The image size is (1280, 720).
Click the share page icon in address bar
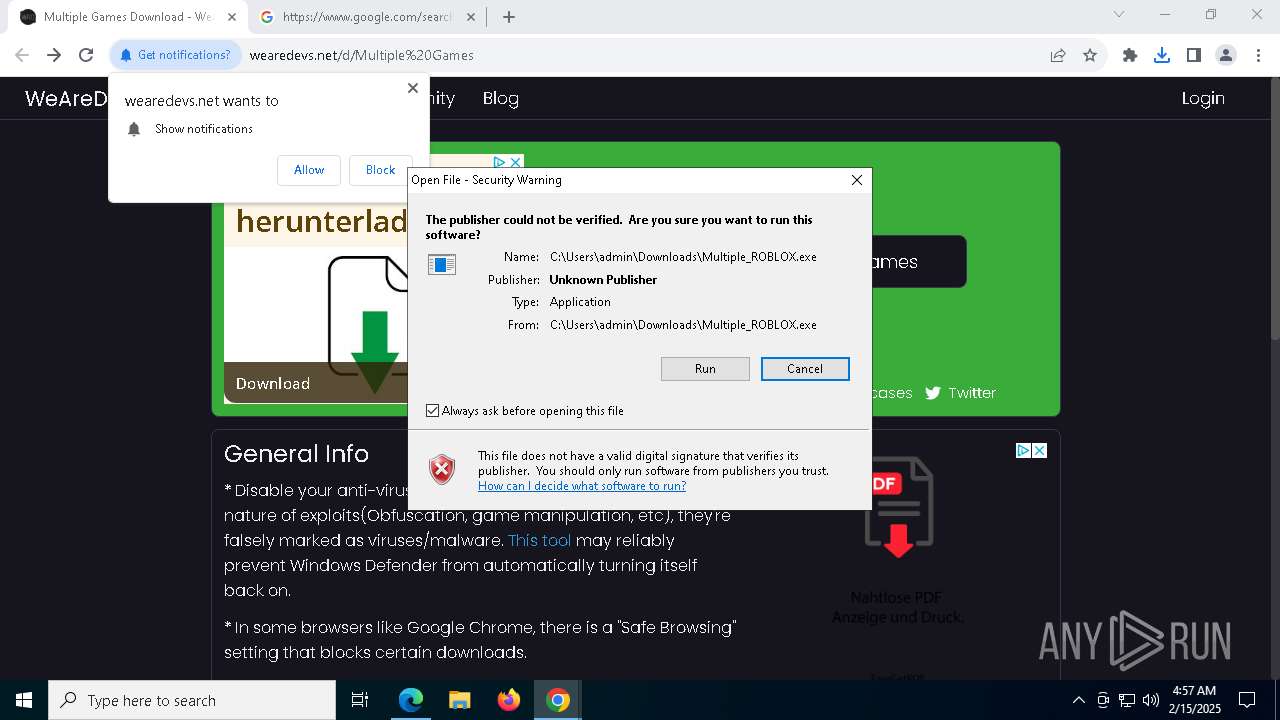click(x=1058, y=55)
